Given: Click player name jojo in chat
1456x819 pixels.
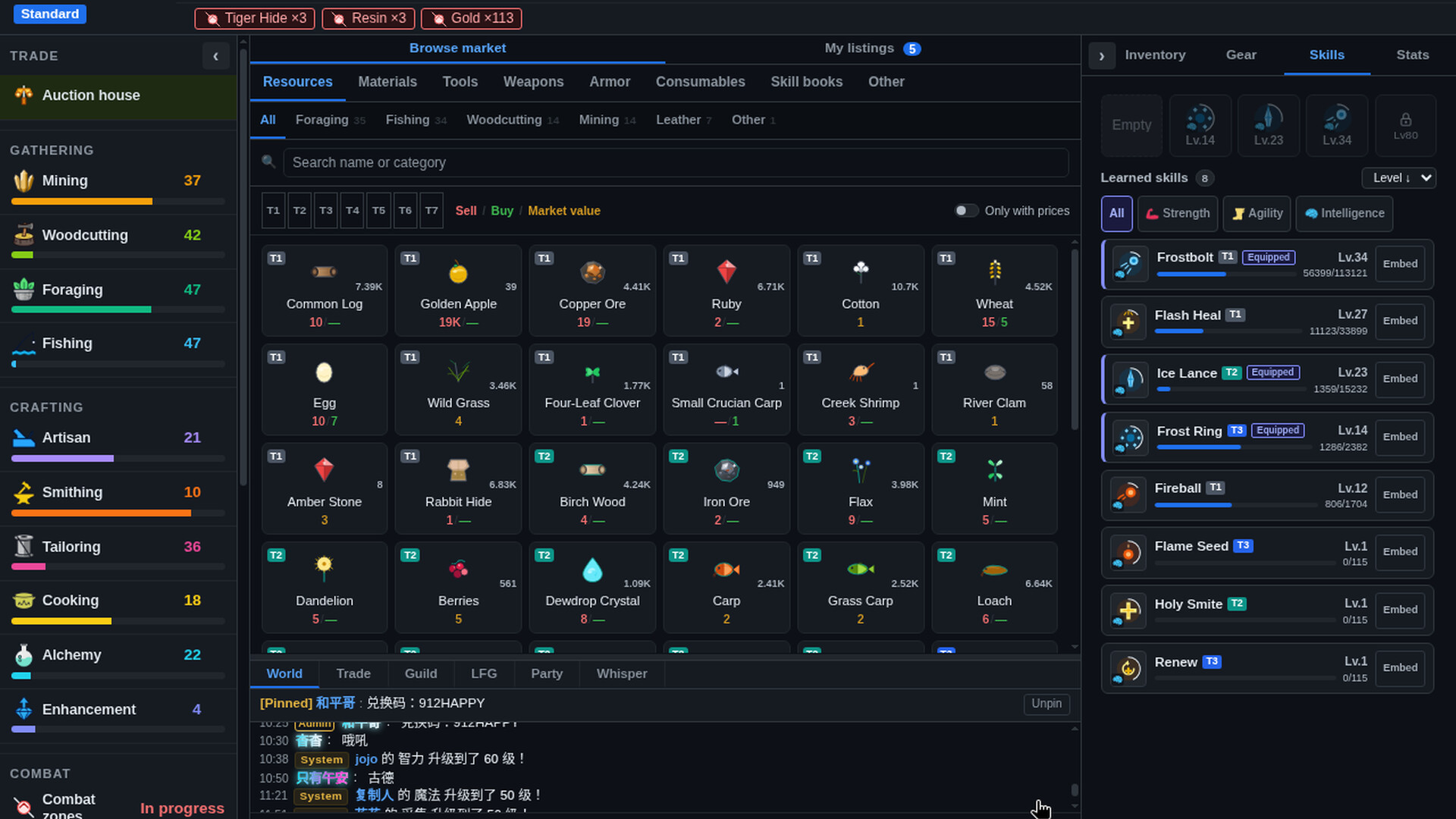Looking at the screenshot, I should click(366, 759).
